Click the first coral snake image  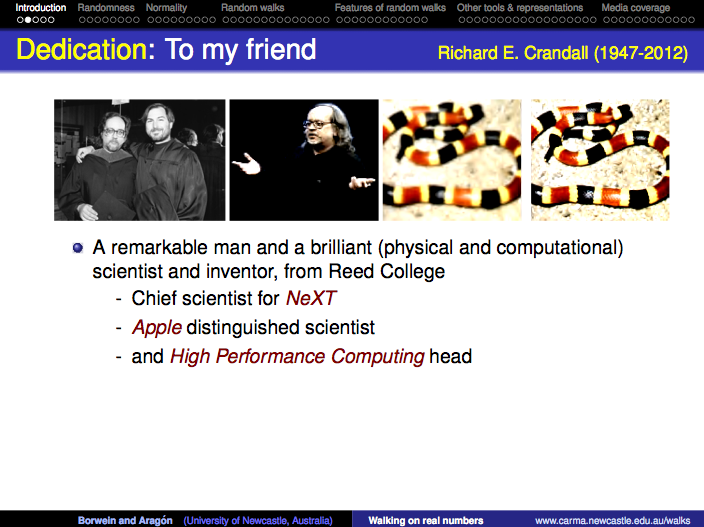pos(451,159)
